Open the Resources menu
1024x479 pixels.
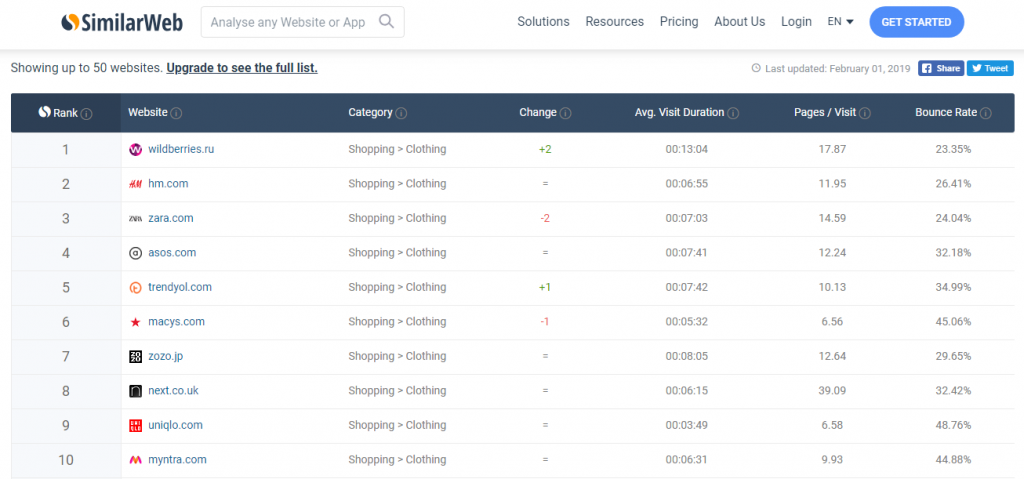click(x=614, y=22)
